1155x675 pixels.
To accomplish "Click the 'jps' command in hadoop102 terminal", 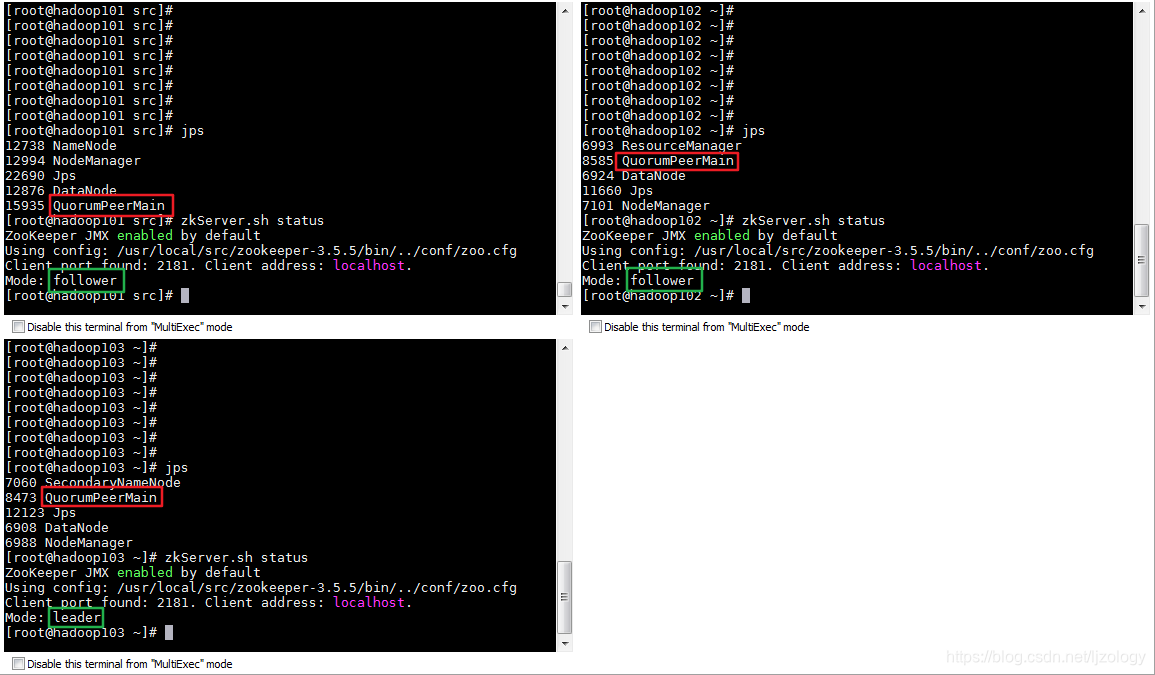I will [x=754, y=130].
